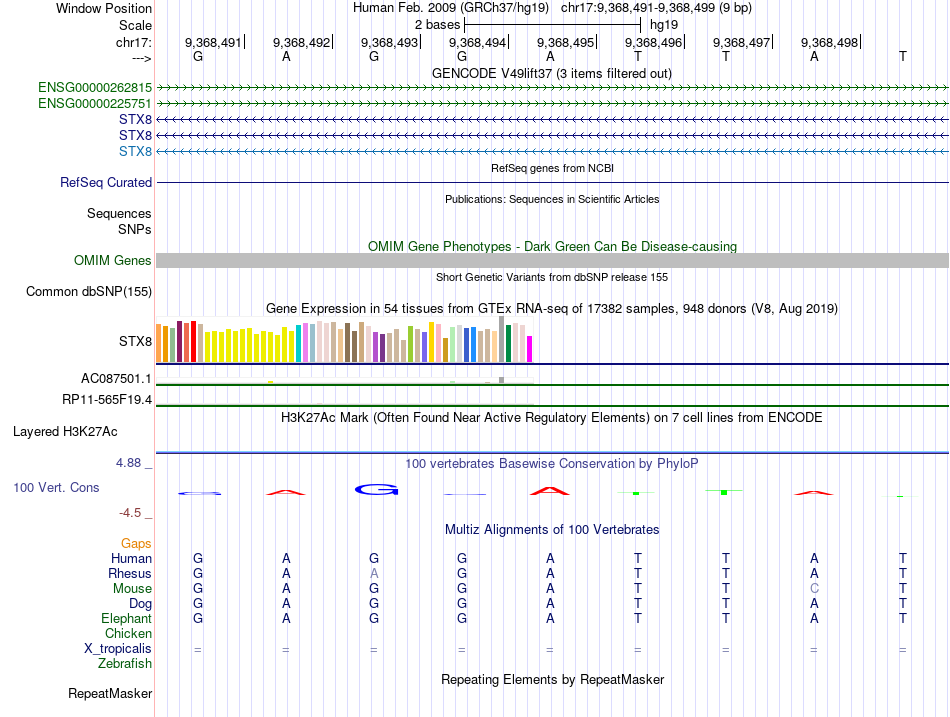Open the GENCODE V49lift37 track title
Viewport: 950px width, 717px height.
click(x=551, y=73)
